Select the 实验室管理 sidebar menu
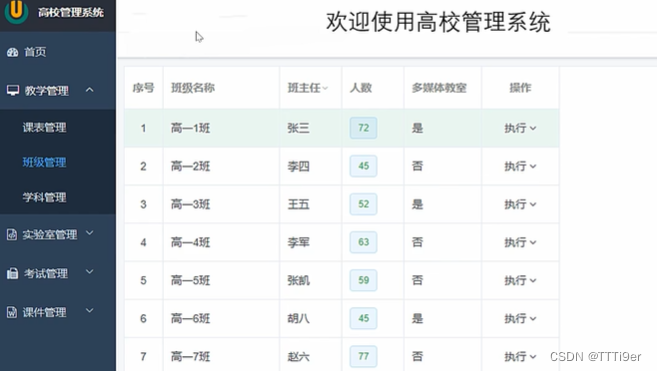The height and width of the screenshot is (371, 657). click(50, 234)
